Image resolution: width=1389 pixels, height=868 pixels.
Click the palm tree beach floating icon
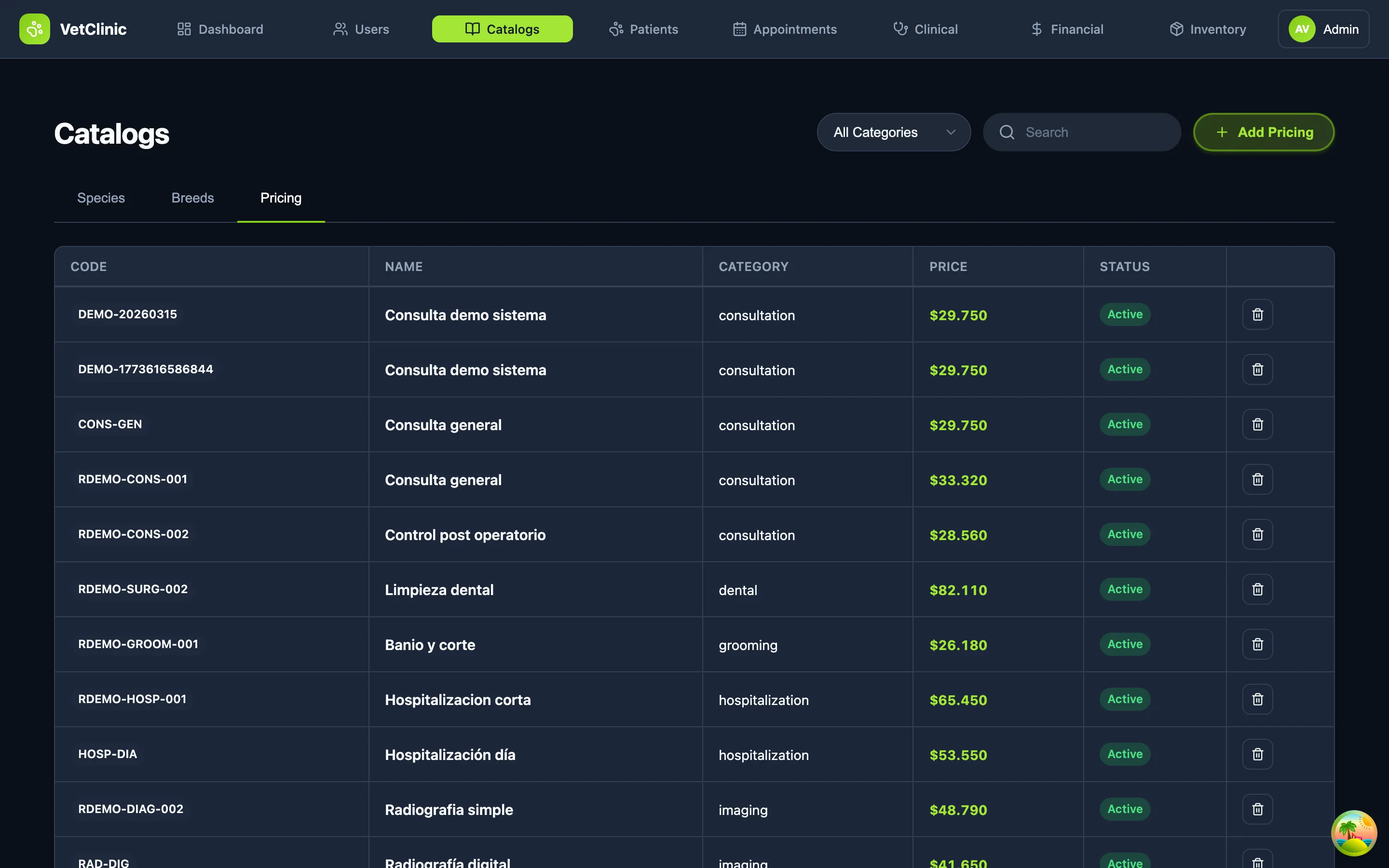click(x=1353, y=832)
